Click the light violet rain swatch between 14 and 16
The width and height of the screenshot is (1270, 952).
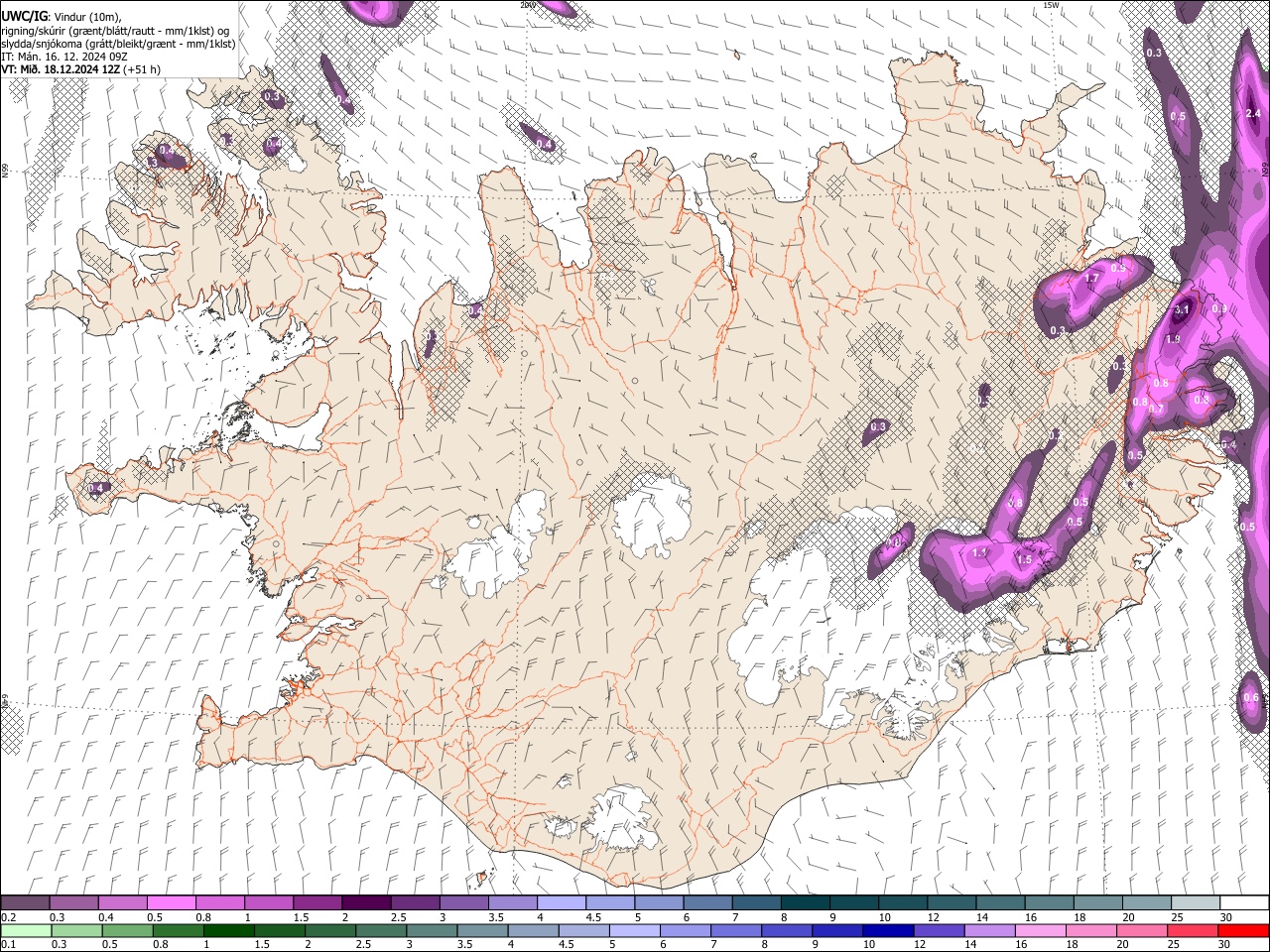987,930
